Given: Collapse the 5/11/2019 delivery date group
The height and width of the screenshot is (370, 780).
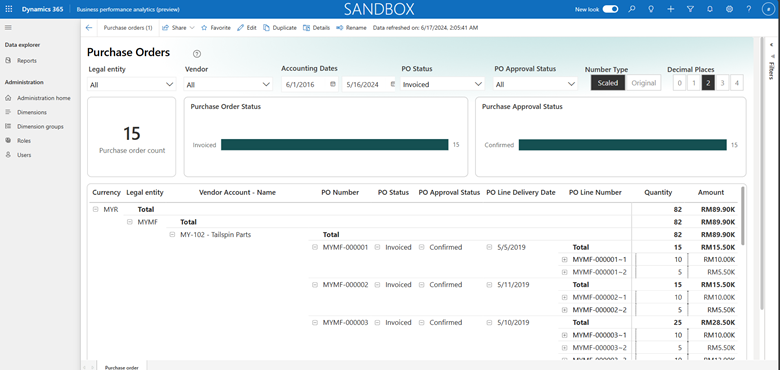Looking at the screenshot, I should (x=489, y=285).
